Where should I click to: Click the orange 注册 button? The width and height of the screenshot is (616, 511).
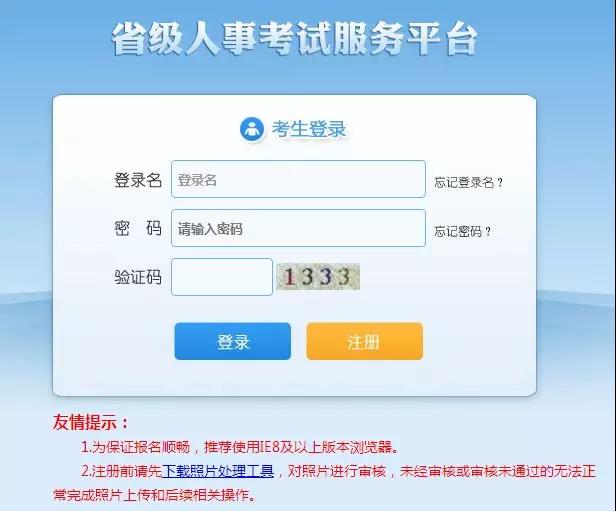365,341
